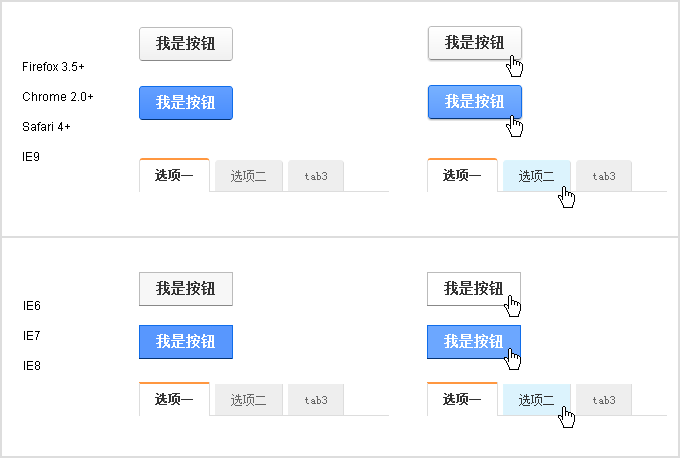Open tab3 right of highlighted 选项二, rounded-button section

click(604, 177)
